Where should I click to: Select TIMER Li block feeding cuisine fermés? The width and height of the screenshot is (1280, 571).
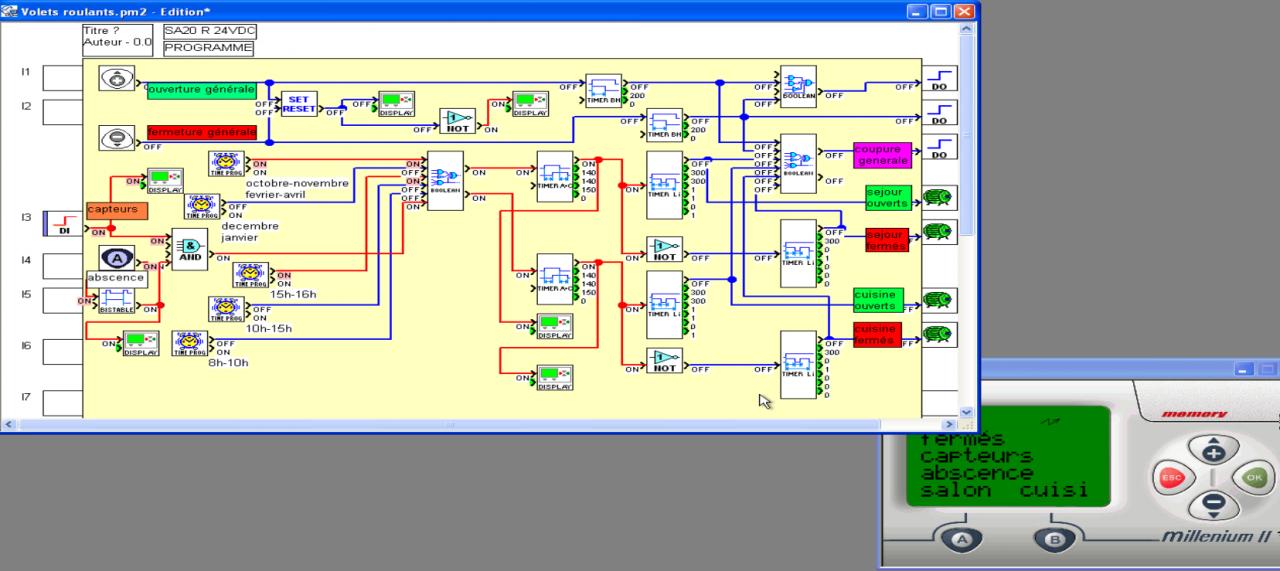pyautogui.click(x=798, y=365)
